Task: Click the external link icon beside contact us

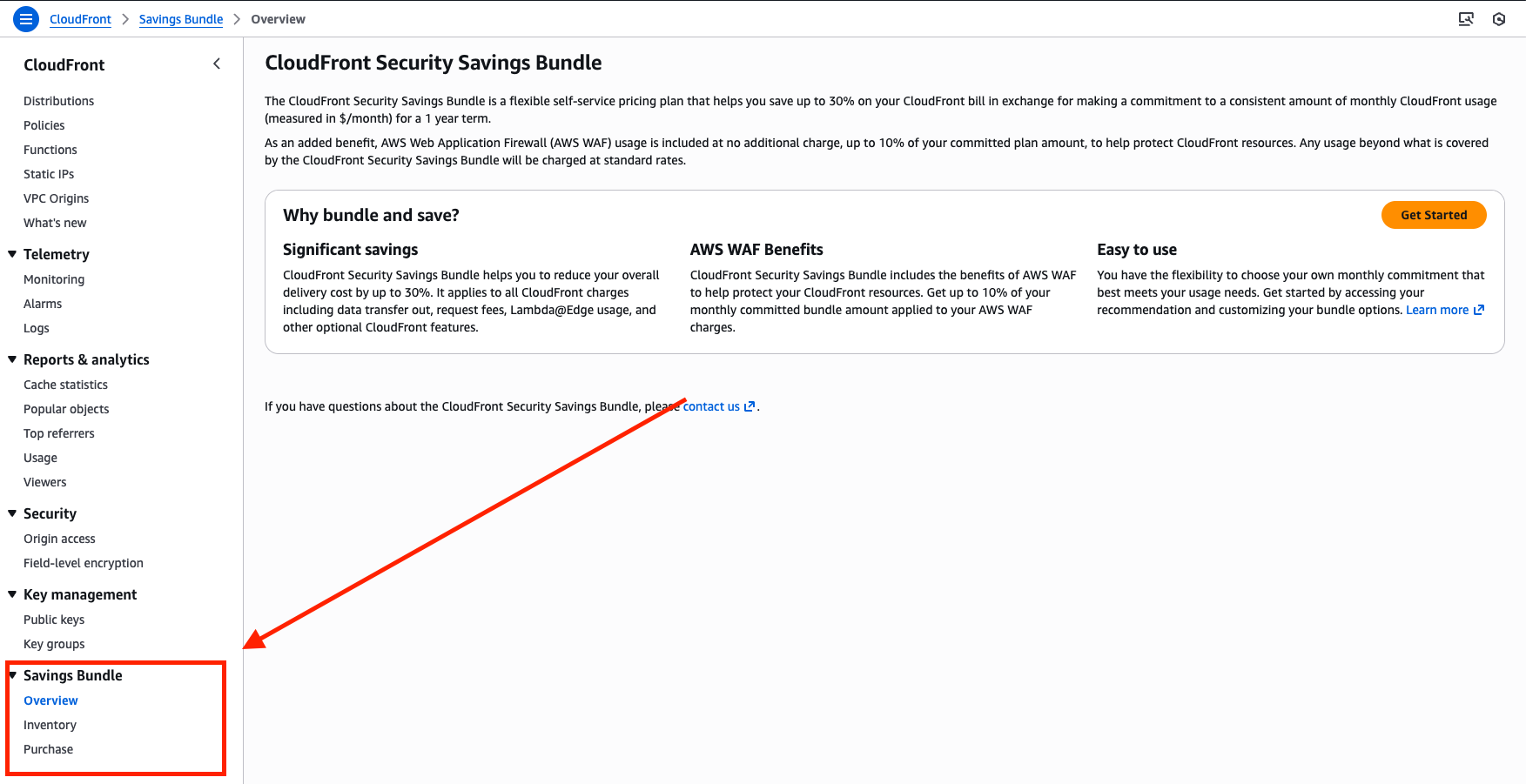Action: coord(749,405)
